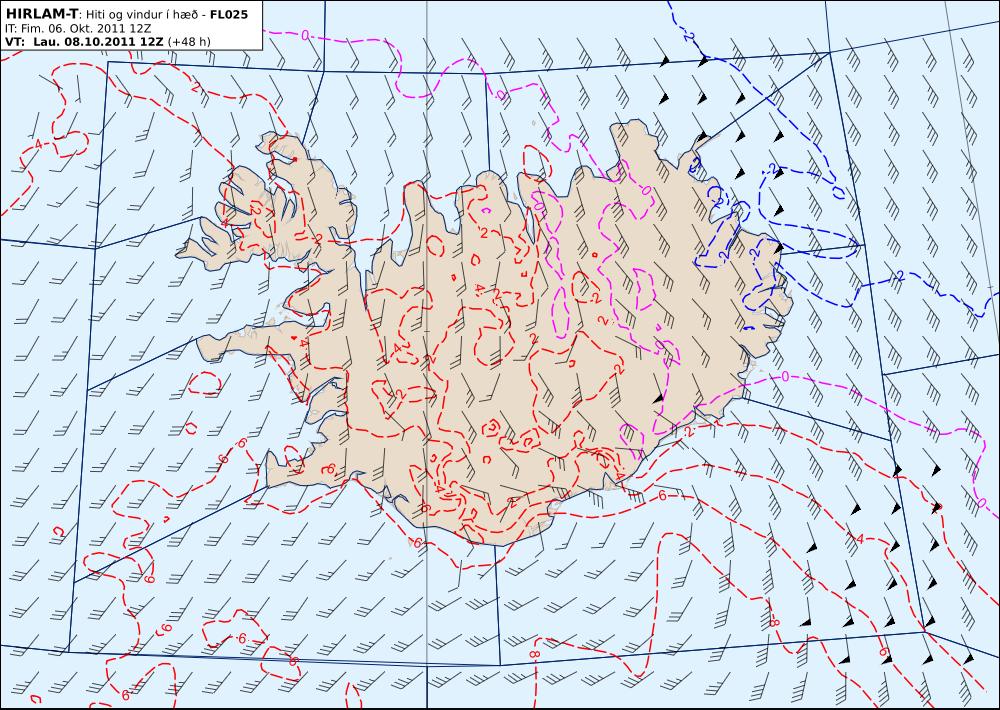
Task: Click the 'Lau. 08.10.2011 12Z' valid time
Action: pos(98,42)
